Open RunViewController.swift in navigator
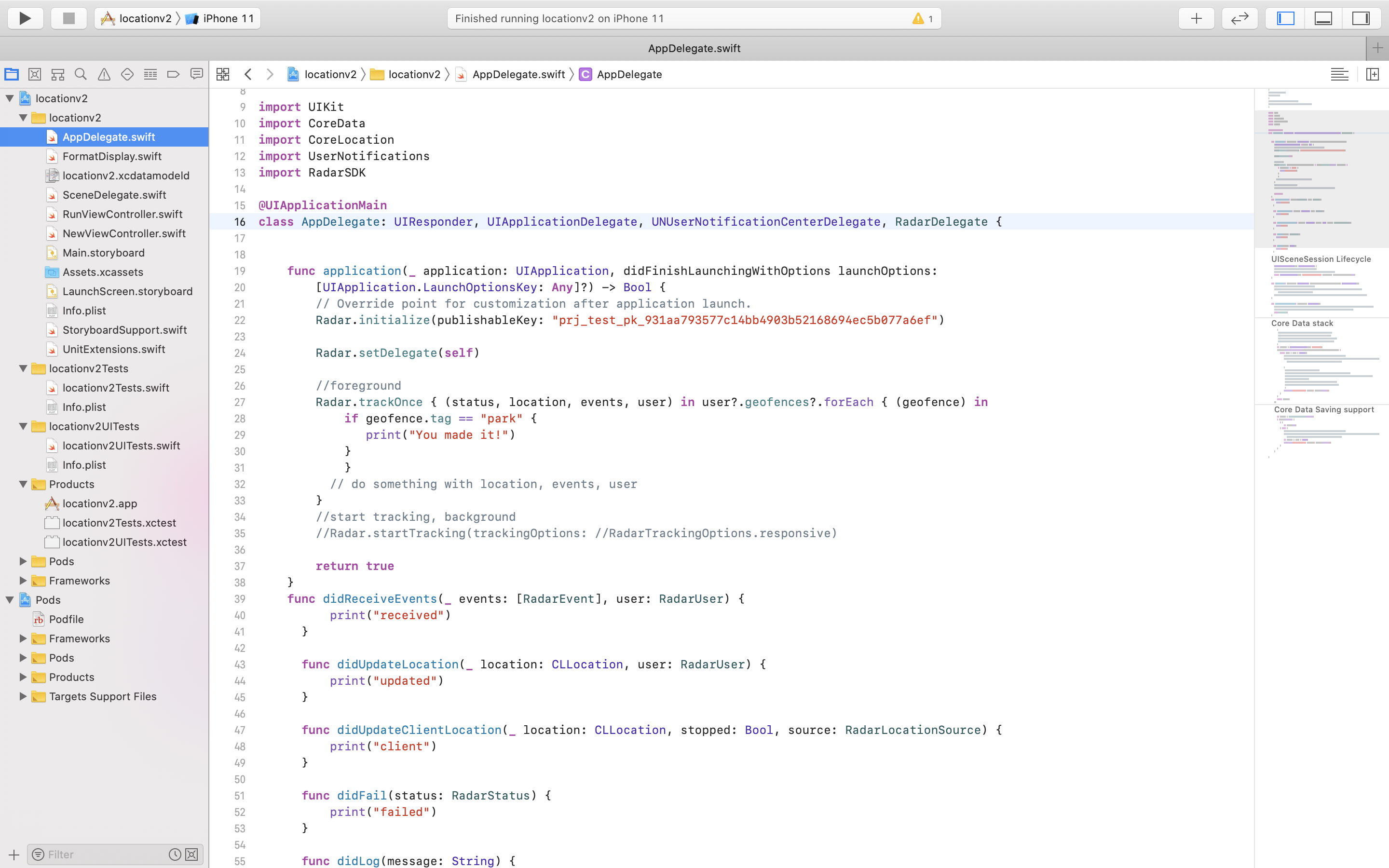 coord(122,214)
